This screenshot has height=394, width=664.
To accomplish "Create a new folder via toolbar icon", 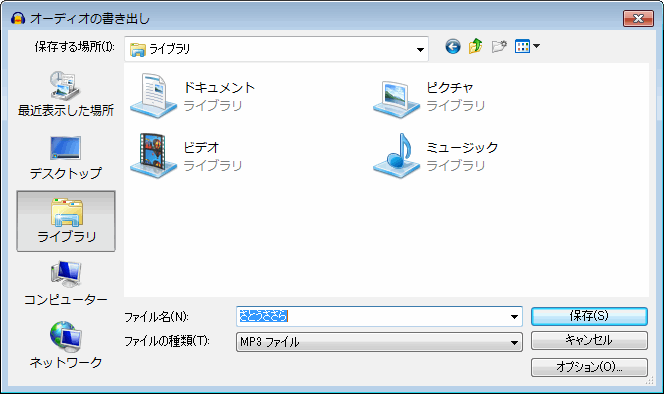I will click(x=499, y=46).
